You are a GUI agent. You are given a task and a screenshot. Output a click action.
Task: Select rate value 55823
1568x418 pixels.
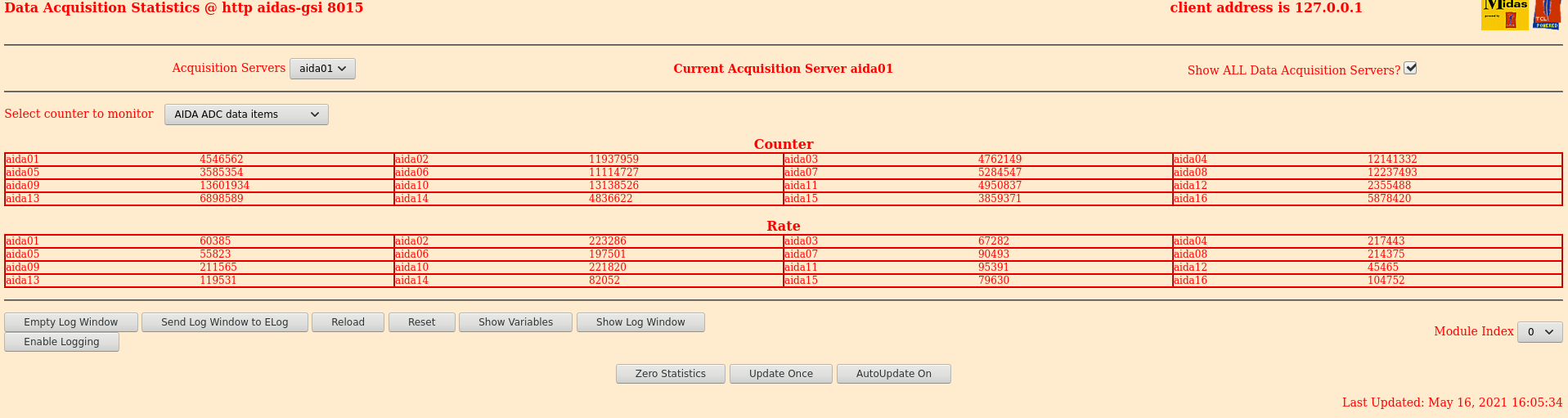[215, 254]
